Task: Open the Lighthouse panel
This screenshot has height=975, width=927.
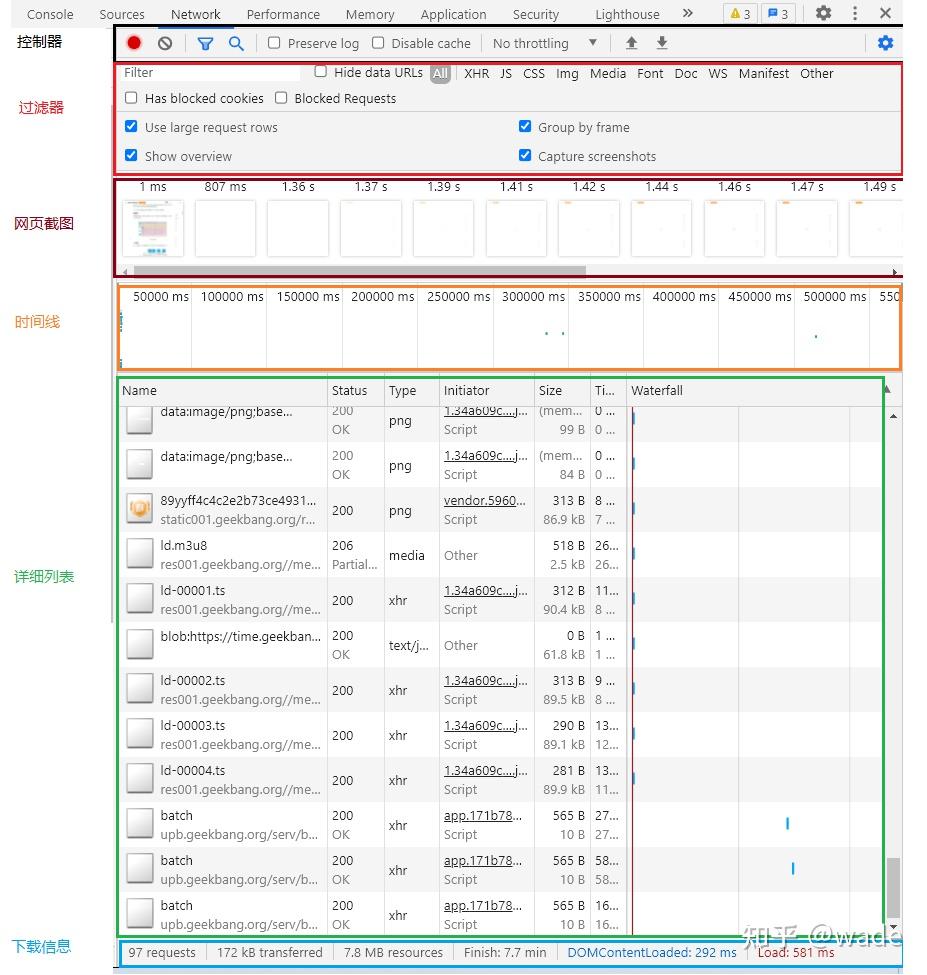Action: coord(626,14)
